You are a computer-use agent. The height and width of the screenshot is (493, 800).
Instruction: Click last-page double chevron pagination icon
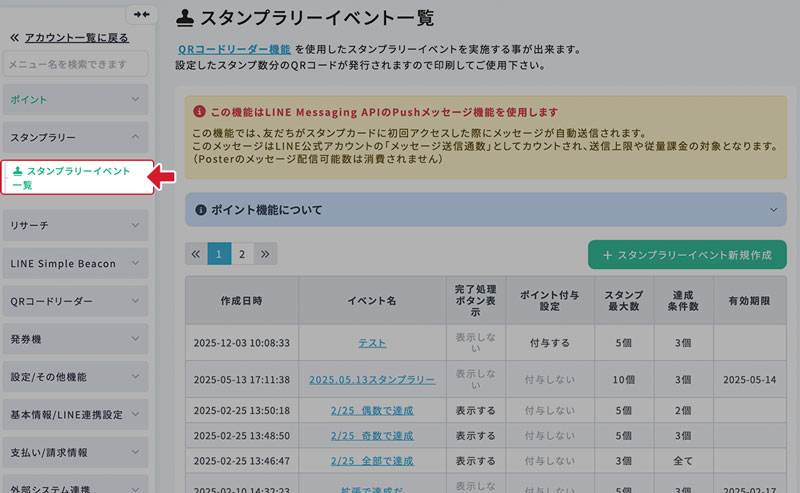265,254
